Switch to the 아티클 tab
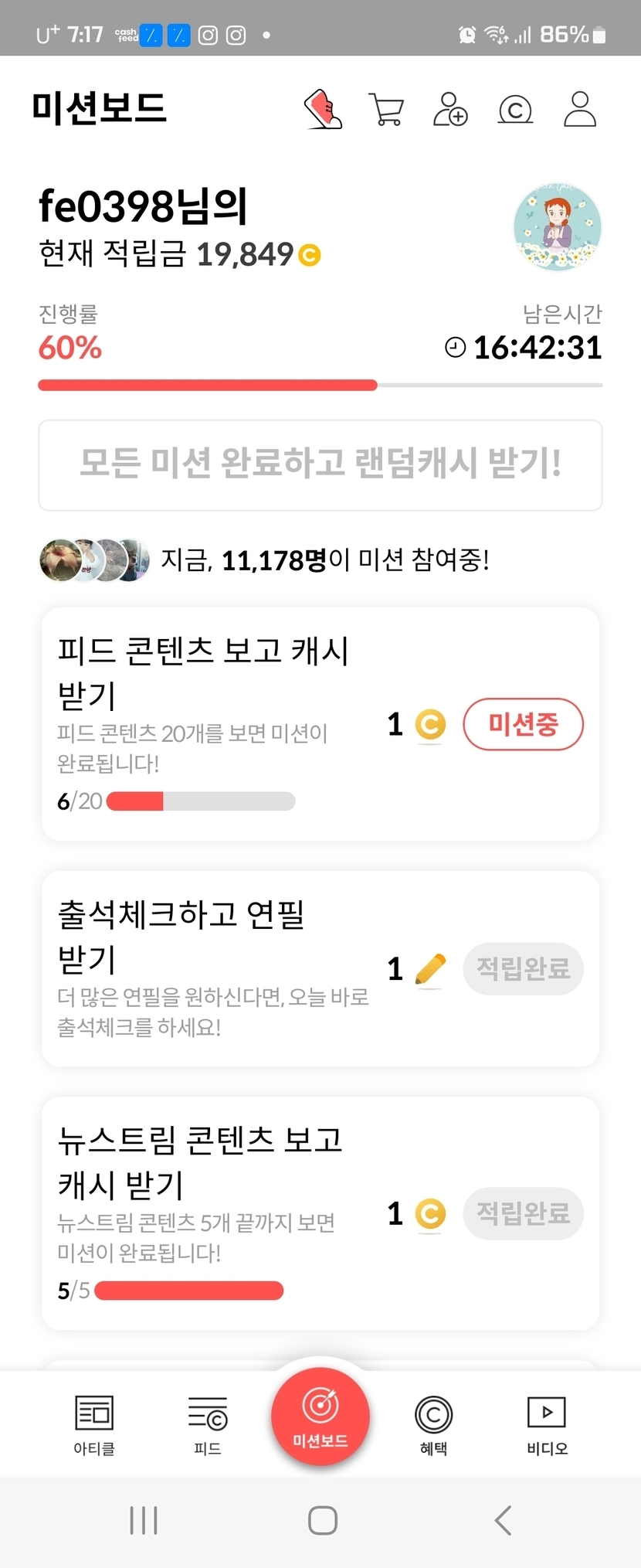Screen dimensions: 641x1568 94,1425
